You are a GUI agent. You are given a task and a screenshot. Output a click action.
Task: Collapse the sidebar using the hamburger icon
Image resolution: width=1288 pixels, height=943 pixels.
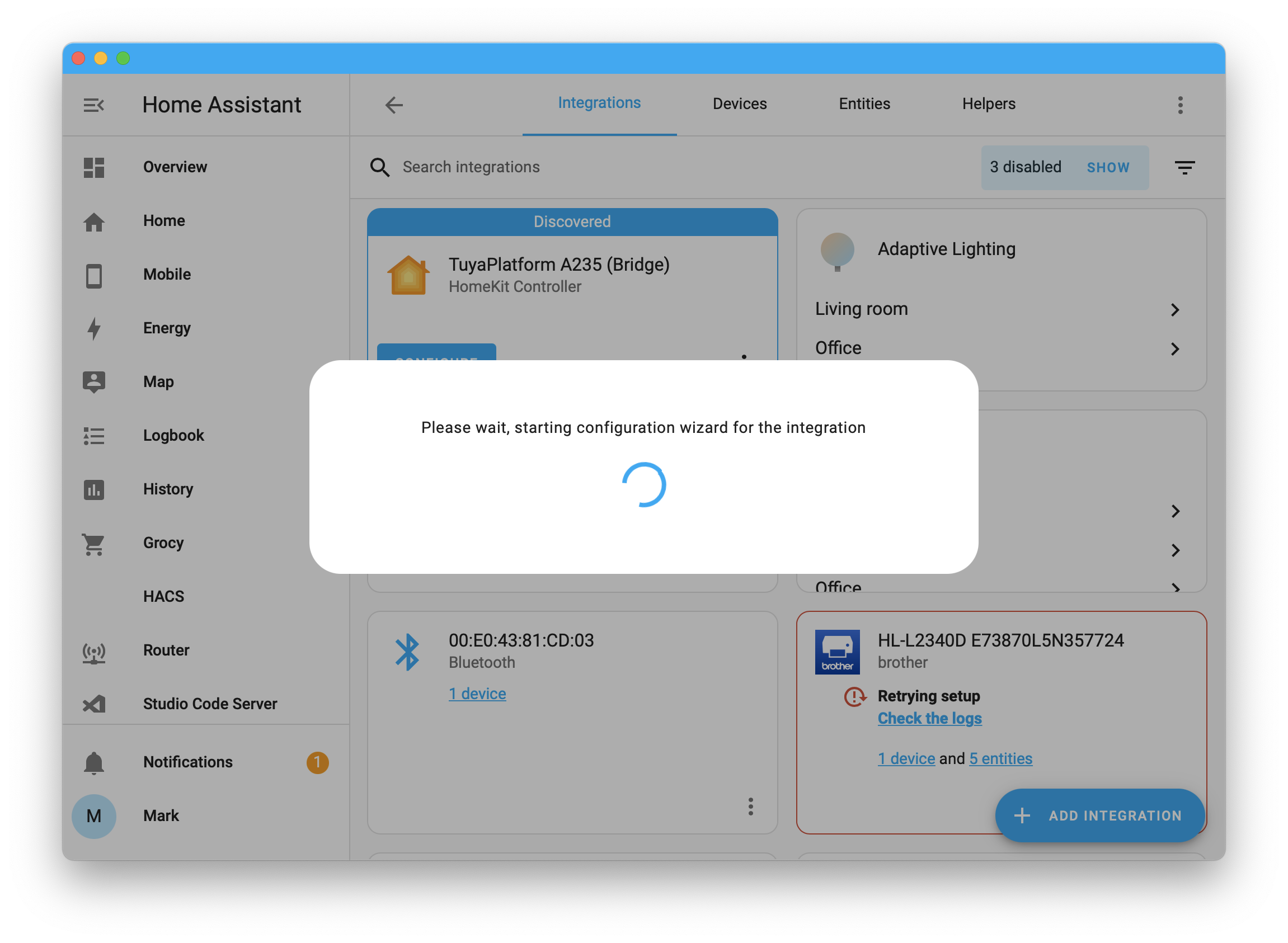point(94,105)
